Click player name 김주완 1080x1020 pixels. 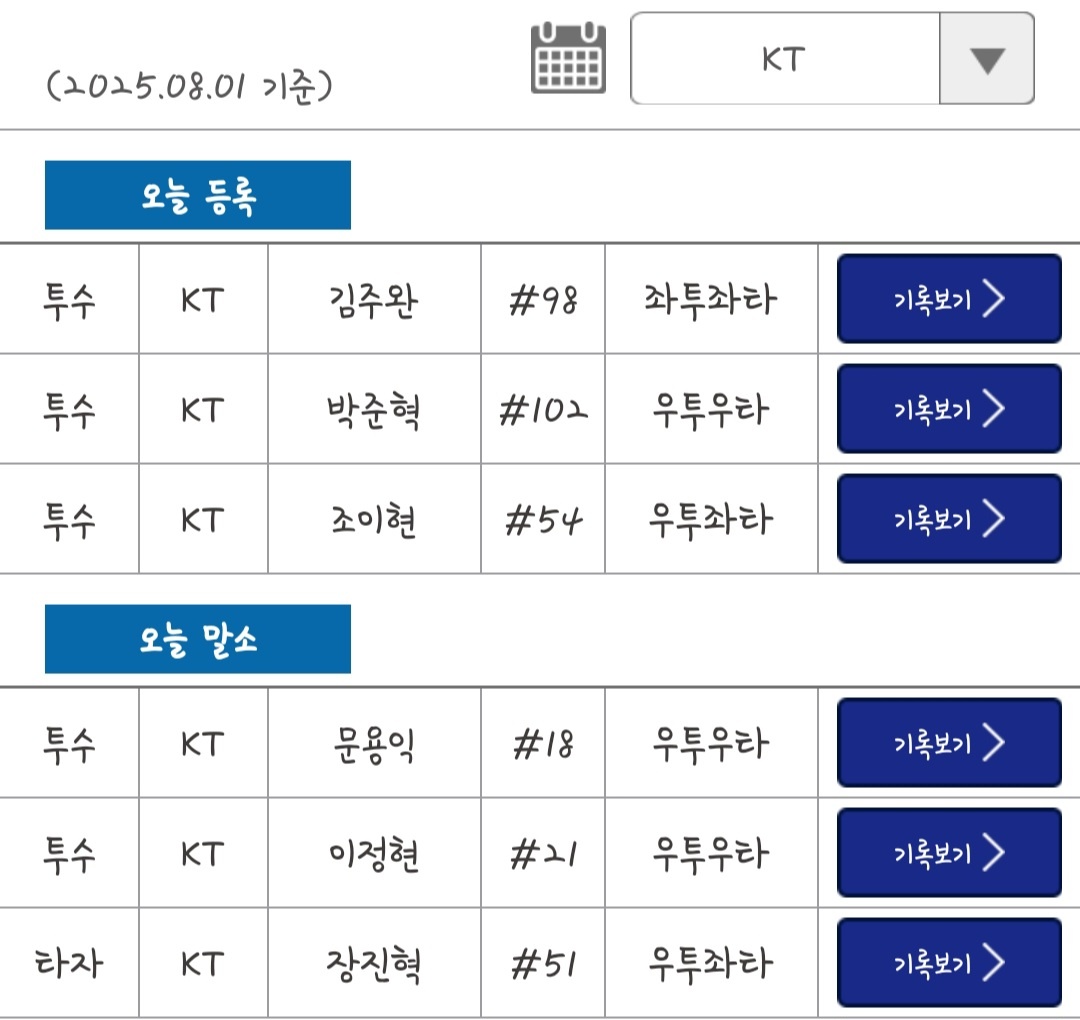pyautogui.click(x=373, y=299)
